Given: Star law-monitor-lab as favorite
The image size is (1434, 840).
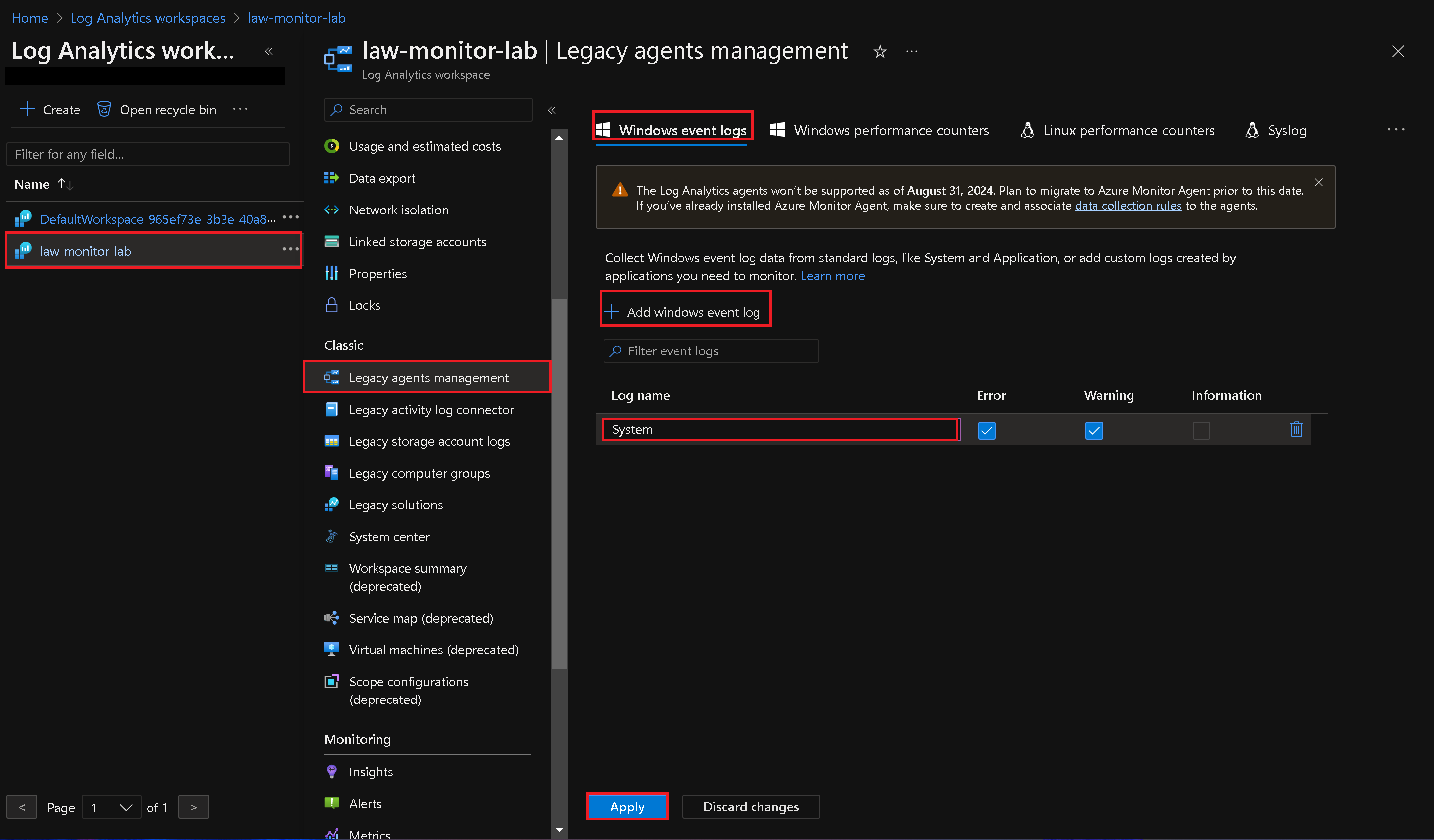Looking at the screenshot, I should point(880,51).
